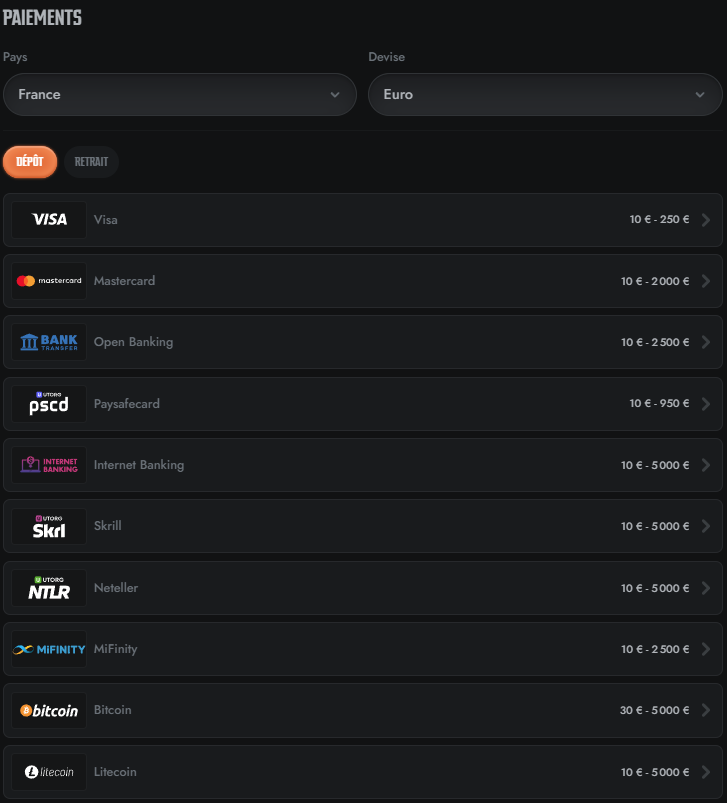Switch to the Retrait tab
Viewport: 727px width, 803px height.
point(91,162)
